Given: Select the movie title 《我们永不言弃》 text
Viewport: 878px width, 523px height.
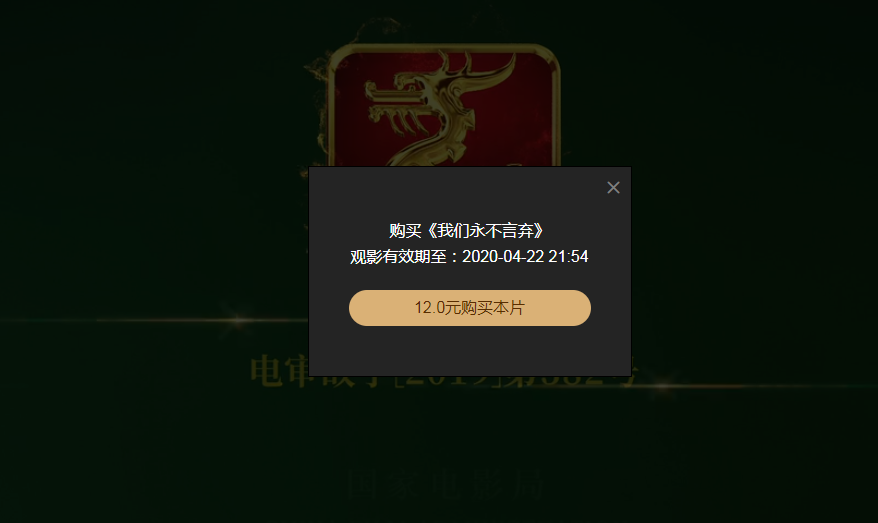Looking at the screenshot, I should coord(485,231).
